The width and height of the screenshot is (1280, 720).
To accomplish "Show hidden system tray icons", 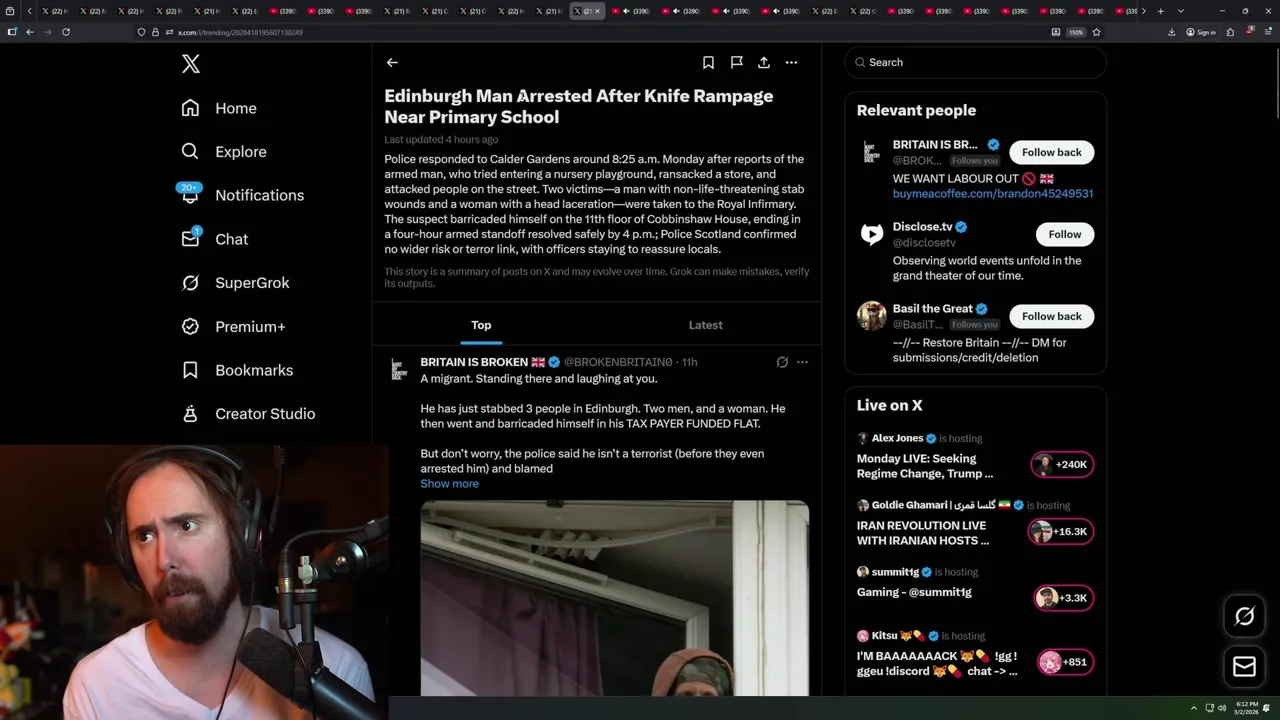I will pos(1193,708).
